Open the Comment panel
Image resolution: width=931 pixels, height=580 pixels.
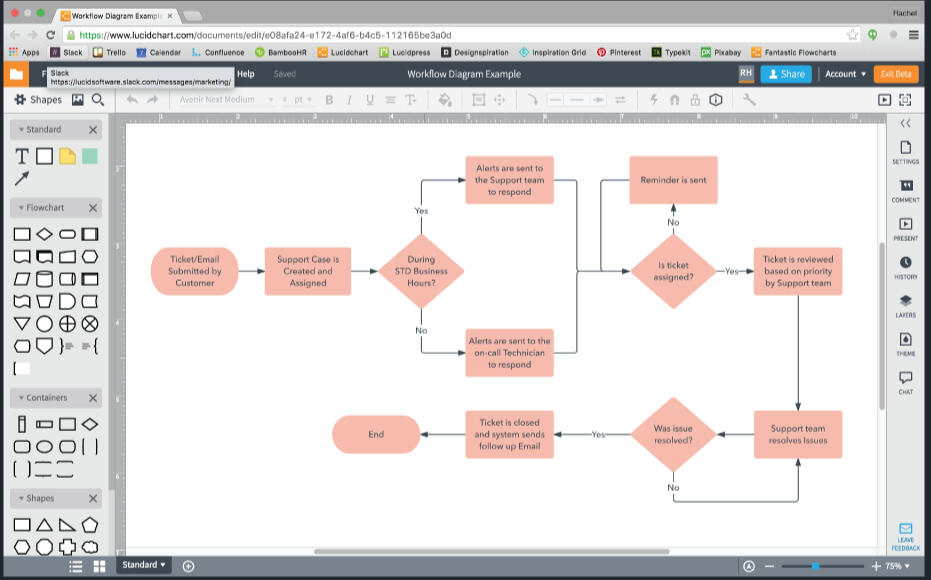pyautogui.click(x=905, y=190)
